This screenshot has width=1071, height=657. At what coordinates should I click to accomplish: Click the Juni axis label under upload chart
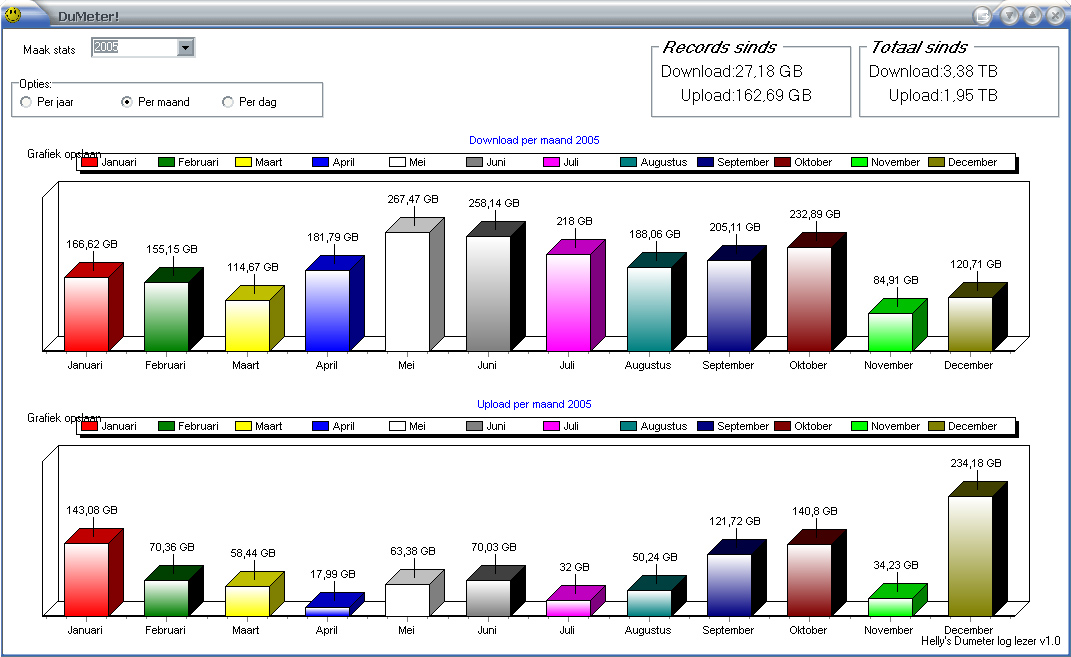coord(487,630)
